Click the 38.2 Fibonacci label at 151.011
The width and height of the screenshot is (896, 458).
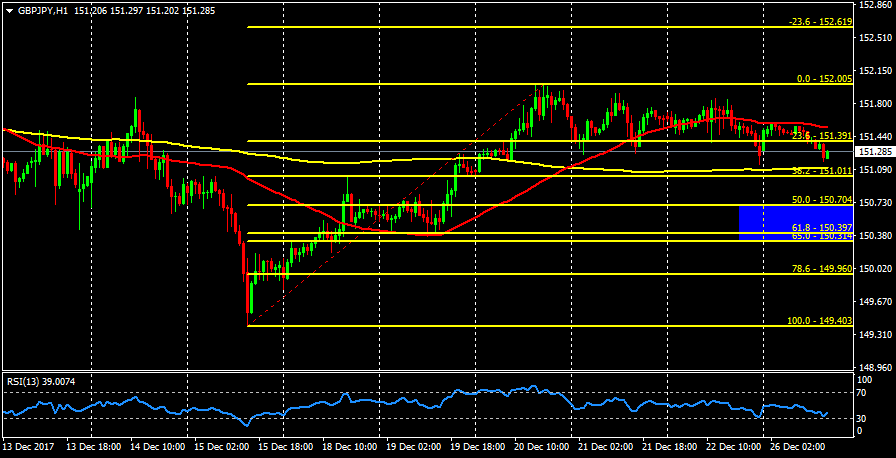pos(821,171)
